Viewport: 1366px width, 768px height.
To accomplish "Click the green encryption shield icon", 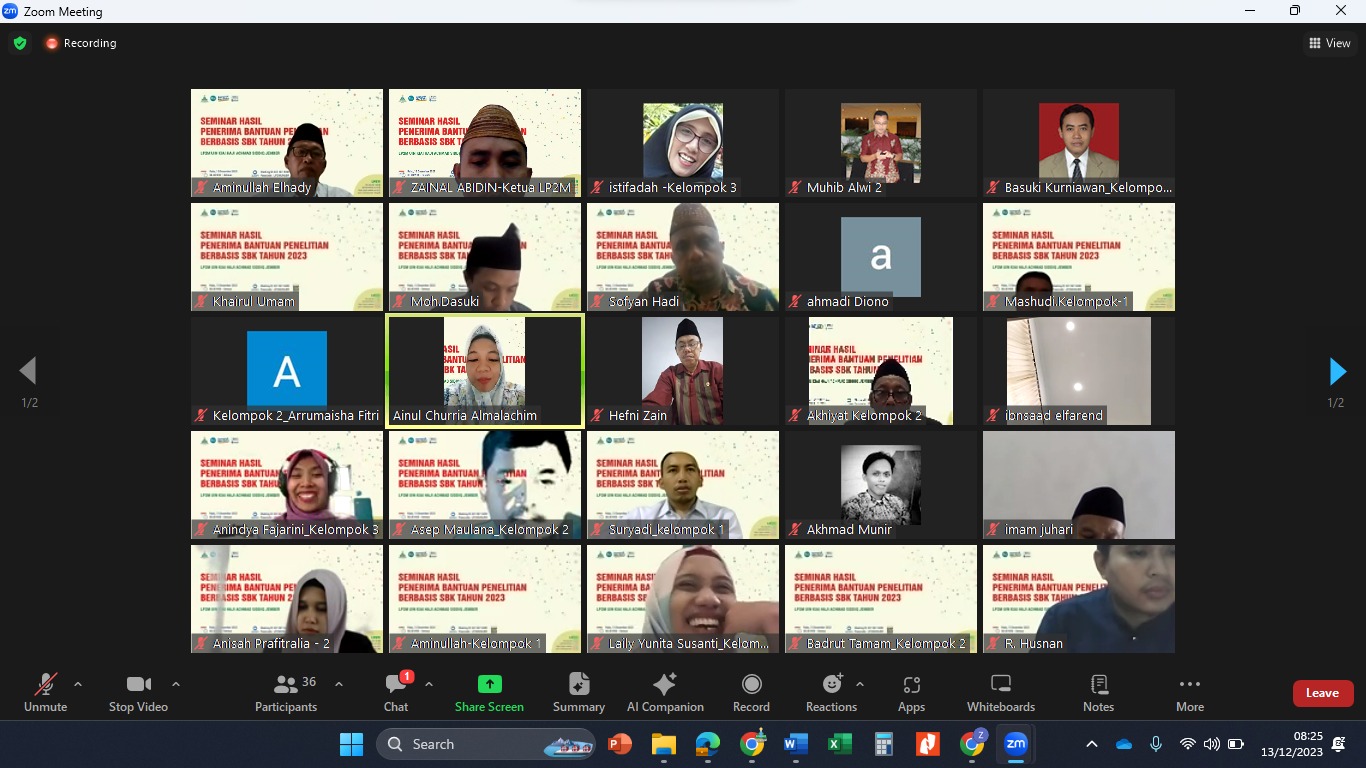I will coord(20,43).
